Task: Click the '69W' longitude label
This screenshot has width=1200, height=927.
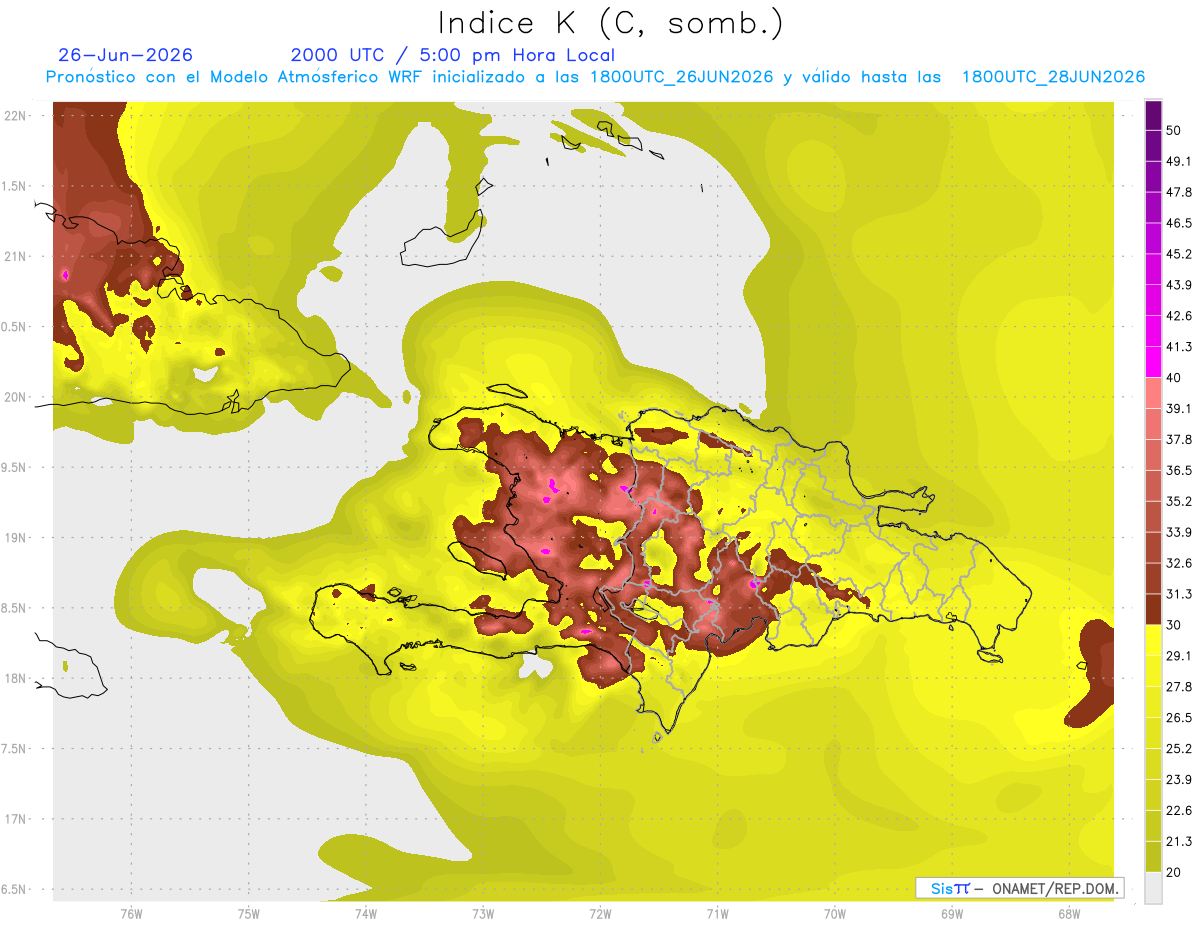Action: 951,913
